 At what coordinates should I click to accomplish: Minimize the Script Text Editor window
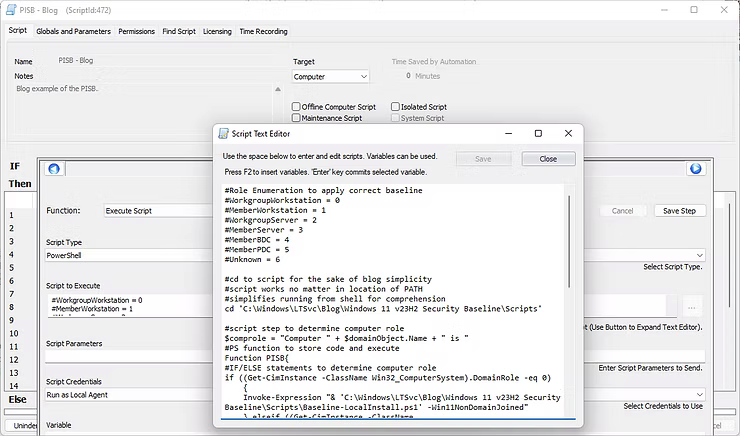click(508, 134)
